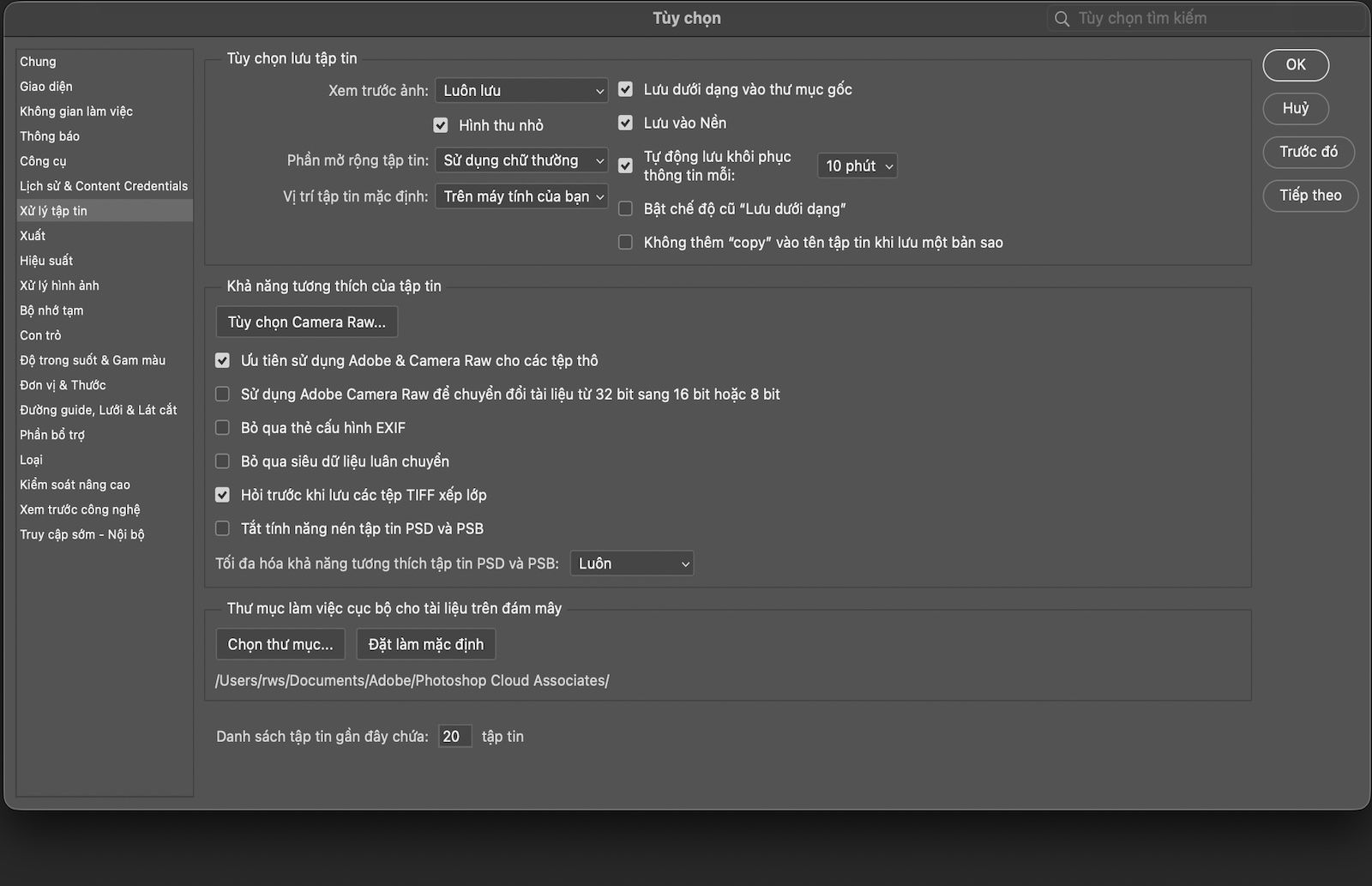
Task: Select "Xử lý hình ảnh" category
Action: pos(105,286)
